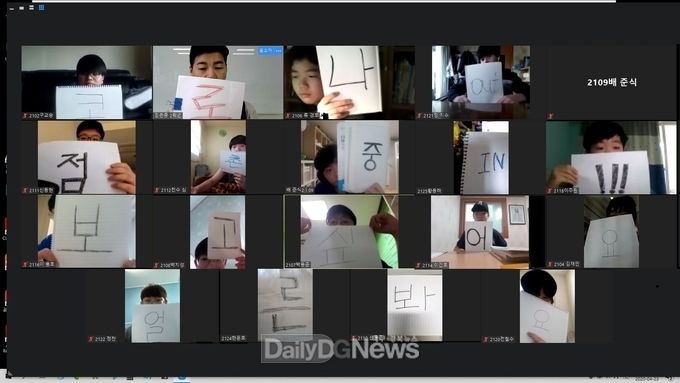680x383 pixels.
Task: Click video tile with the '봐' paper
Action: [415, 306]
